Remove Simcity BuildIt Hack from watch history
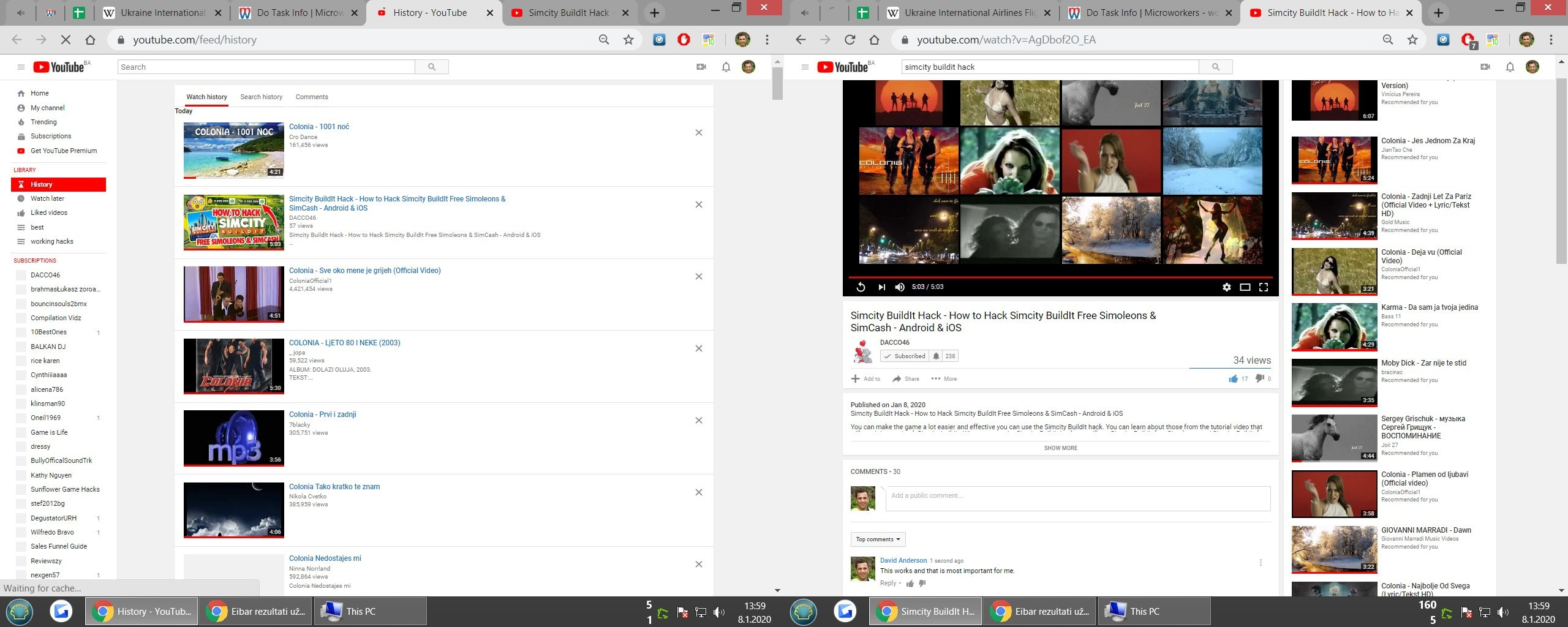The image size is (1568, 627). (x=699, y=205)
